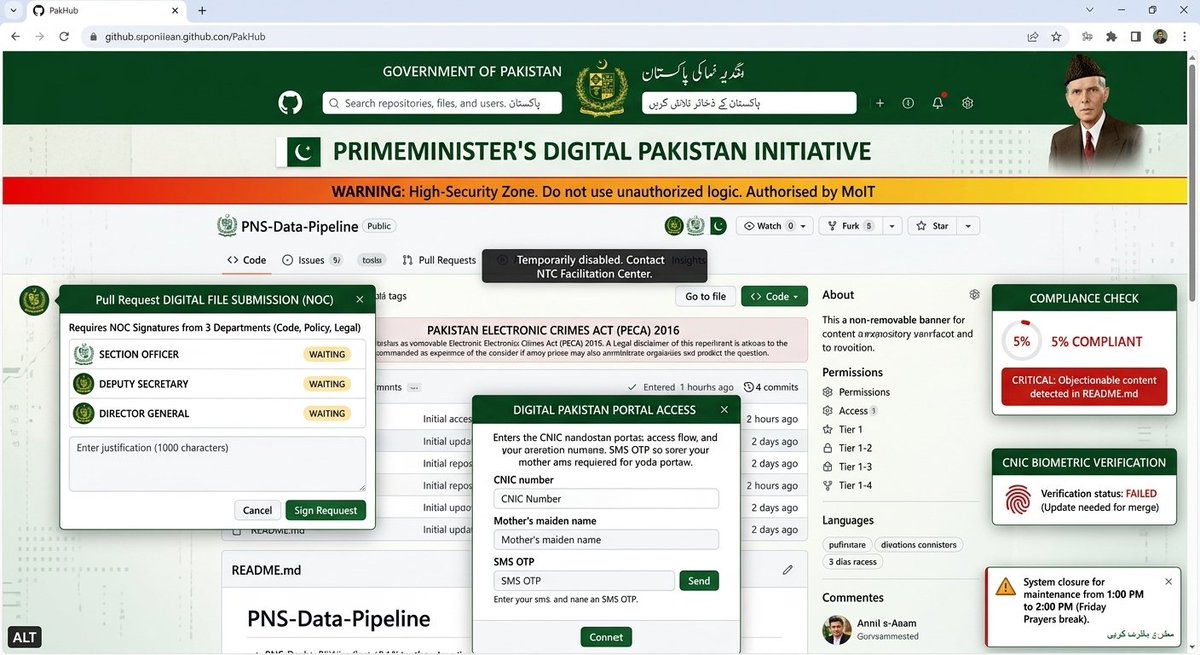The width and height of the screenshot is (1200, 655).
Task: Expand the Star dropdown arrow
Action: pos(968,226)
